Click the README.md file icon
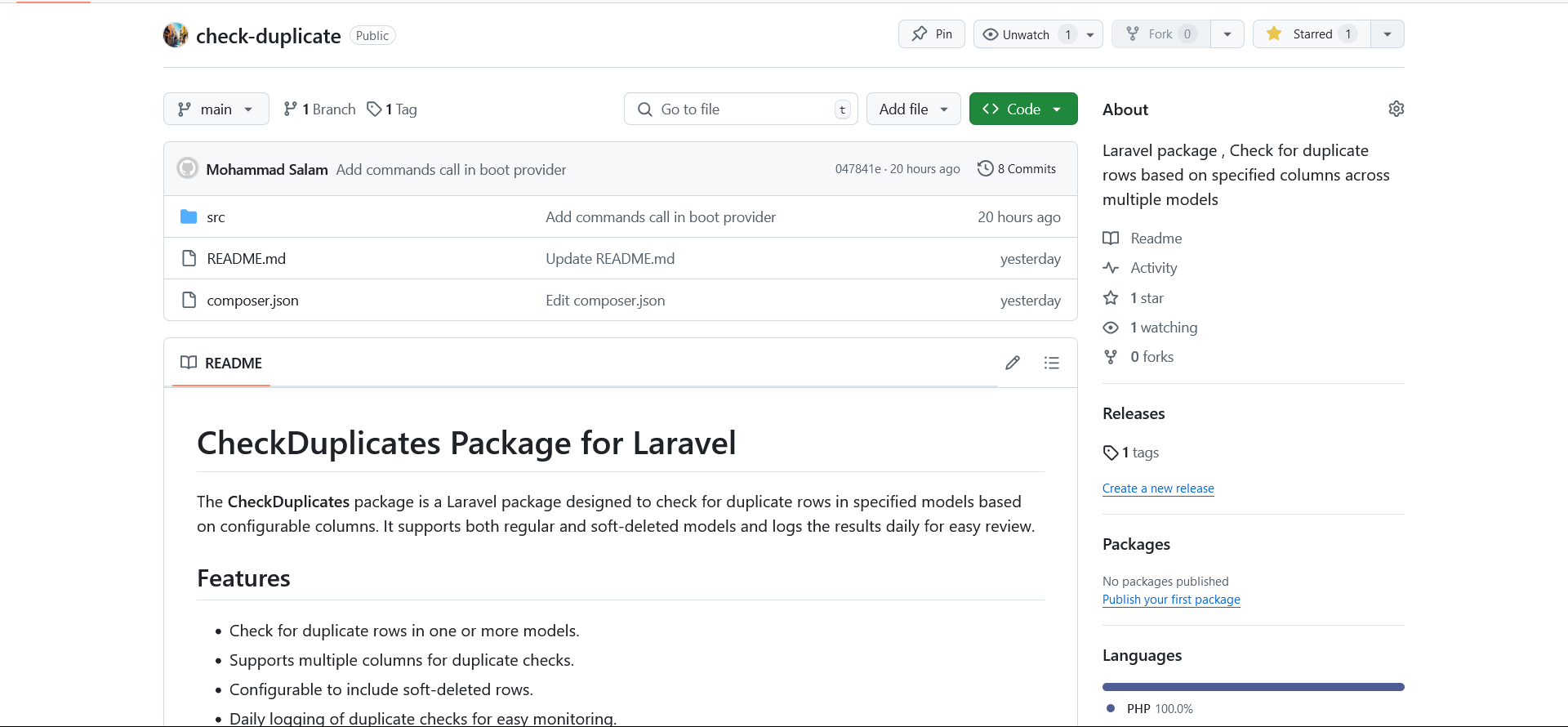The image size is (1568, 727). pyautogui.click(x=189, y=258)
